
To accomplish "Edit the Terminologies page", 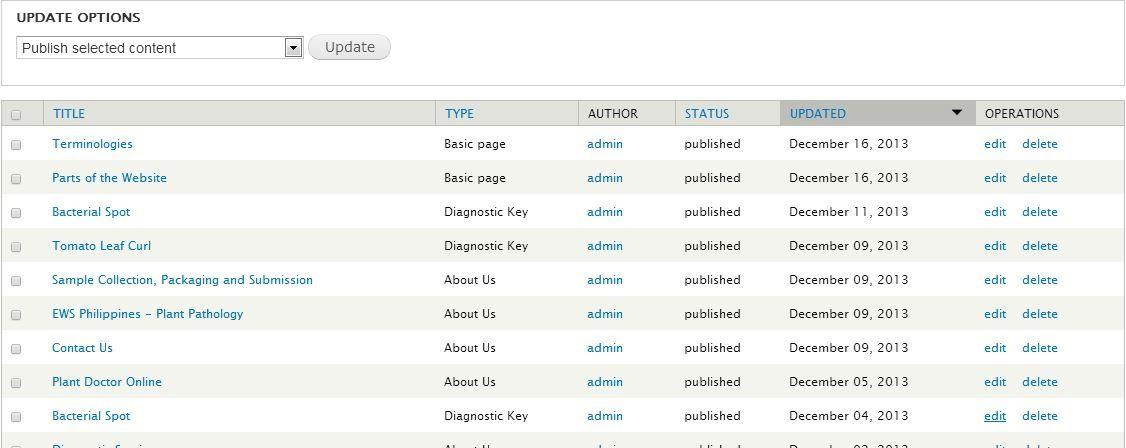I will point(994,144).
